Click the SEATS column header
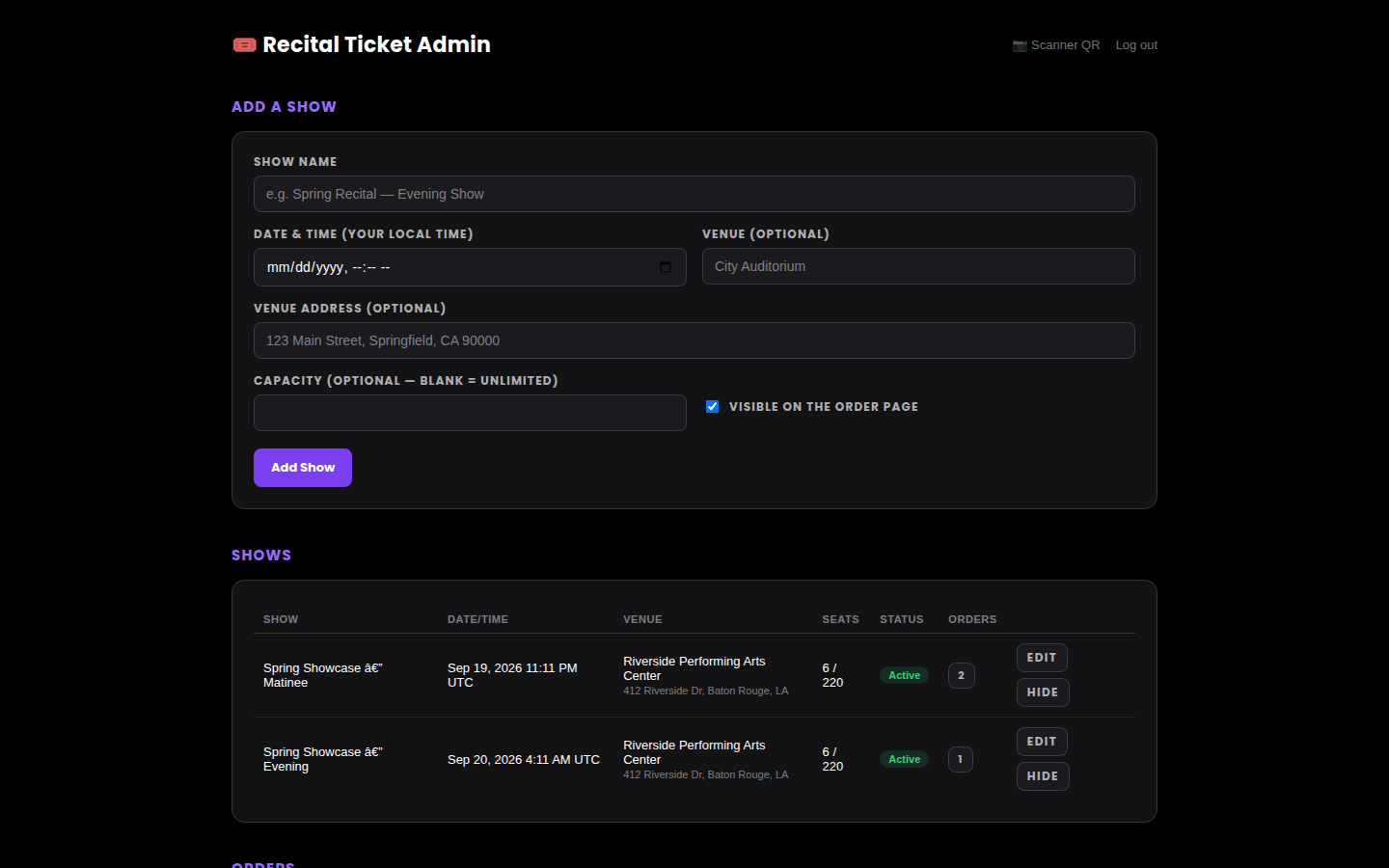 click(840, 619)
